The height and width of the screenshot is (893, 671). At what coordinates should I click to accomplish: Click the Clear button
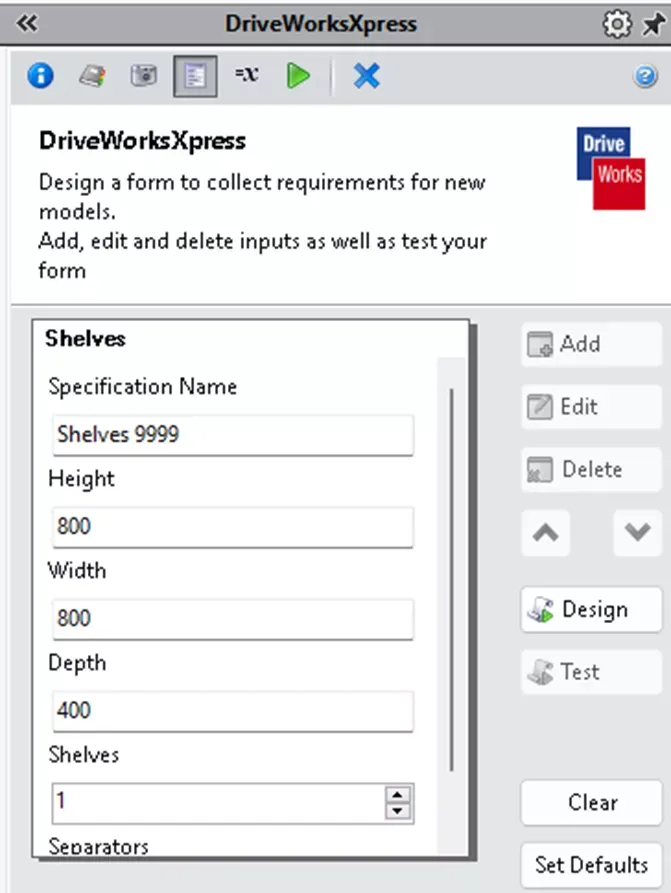click(x=591, y=802)
